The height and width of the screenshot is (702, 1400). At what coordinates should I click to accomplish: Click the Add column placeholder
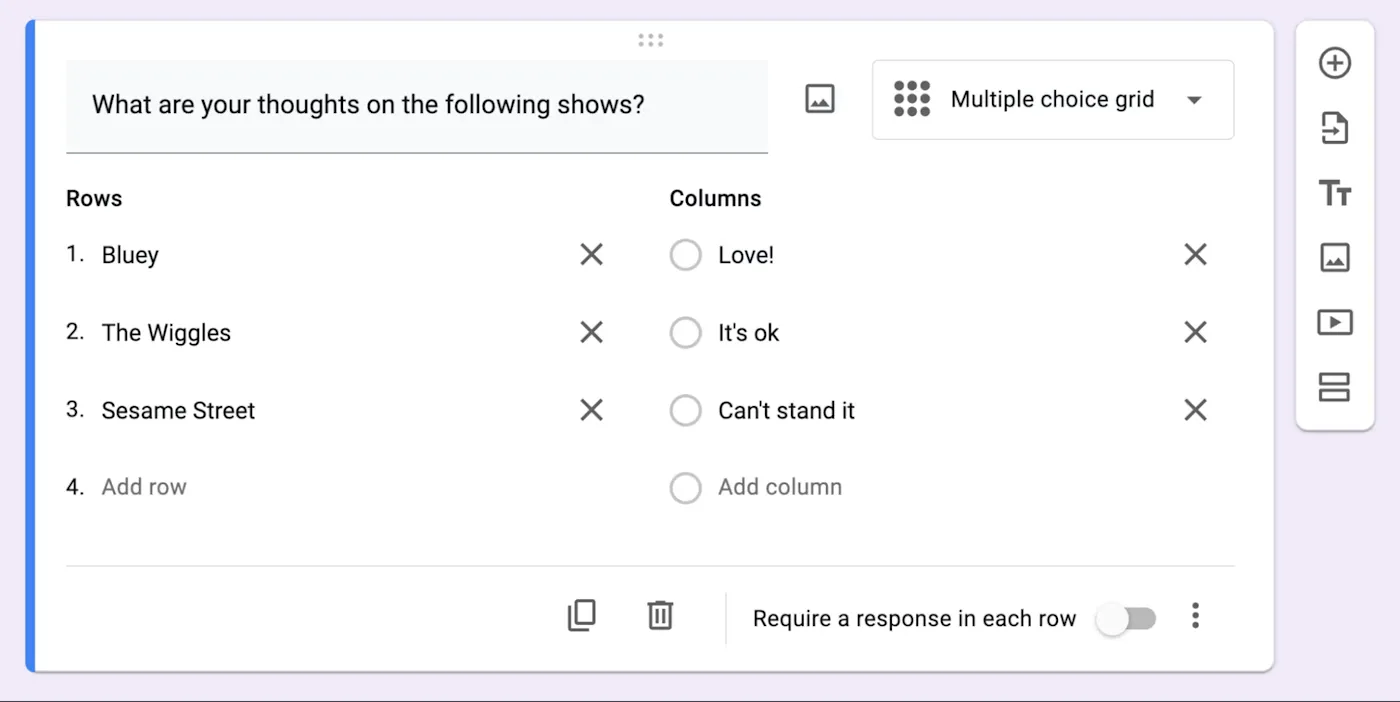coord(780,487)
